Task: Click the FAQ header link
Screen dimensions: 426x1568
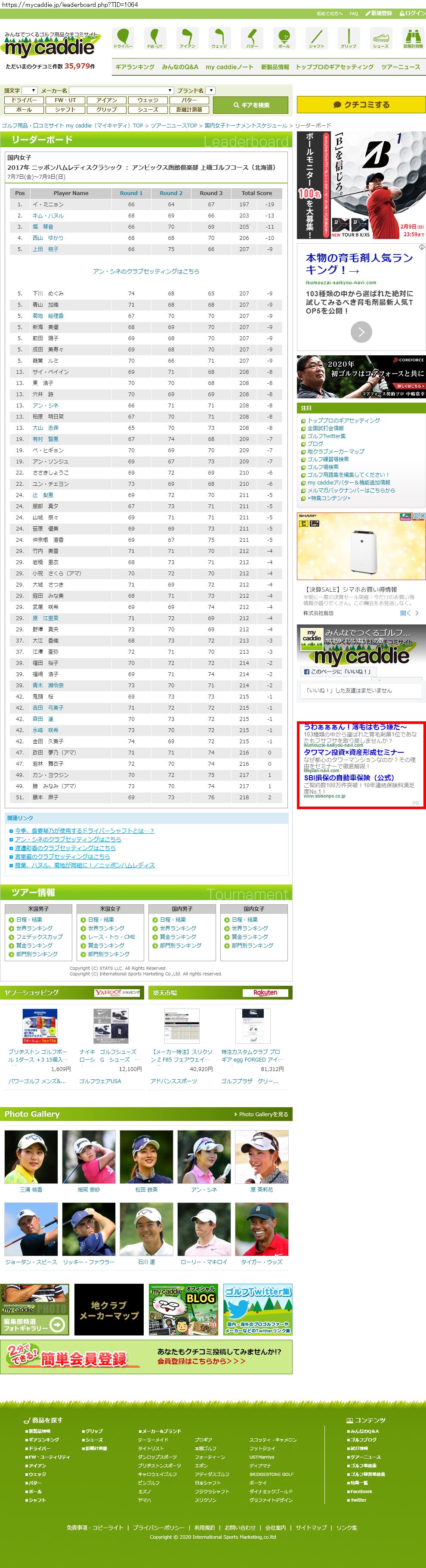Action: coord(354,13)
